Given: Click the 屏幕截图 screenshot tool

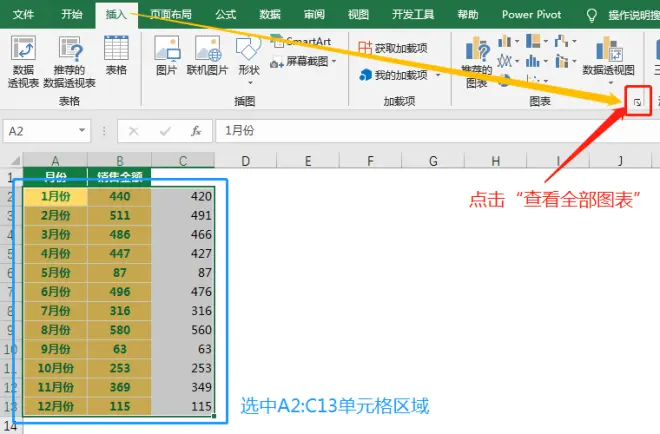Looking at the screenshot, I should coord(299,62).
